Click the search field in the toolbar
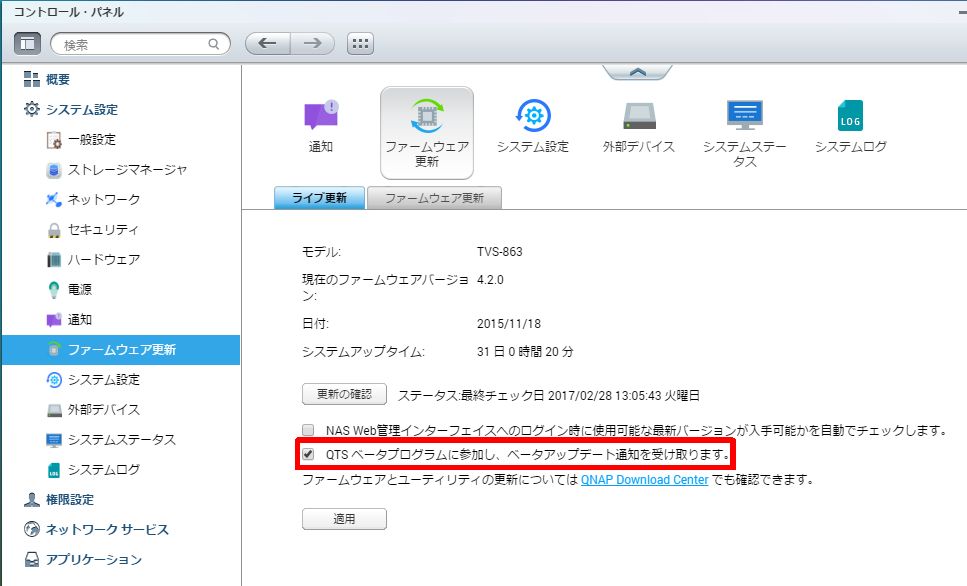 coord(140,44)
